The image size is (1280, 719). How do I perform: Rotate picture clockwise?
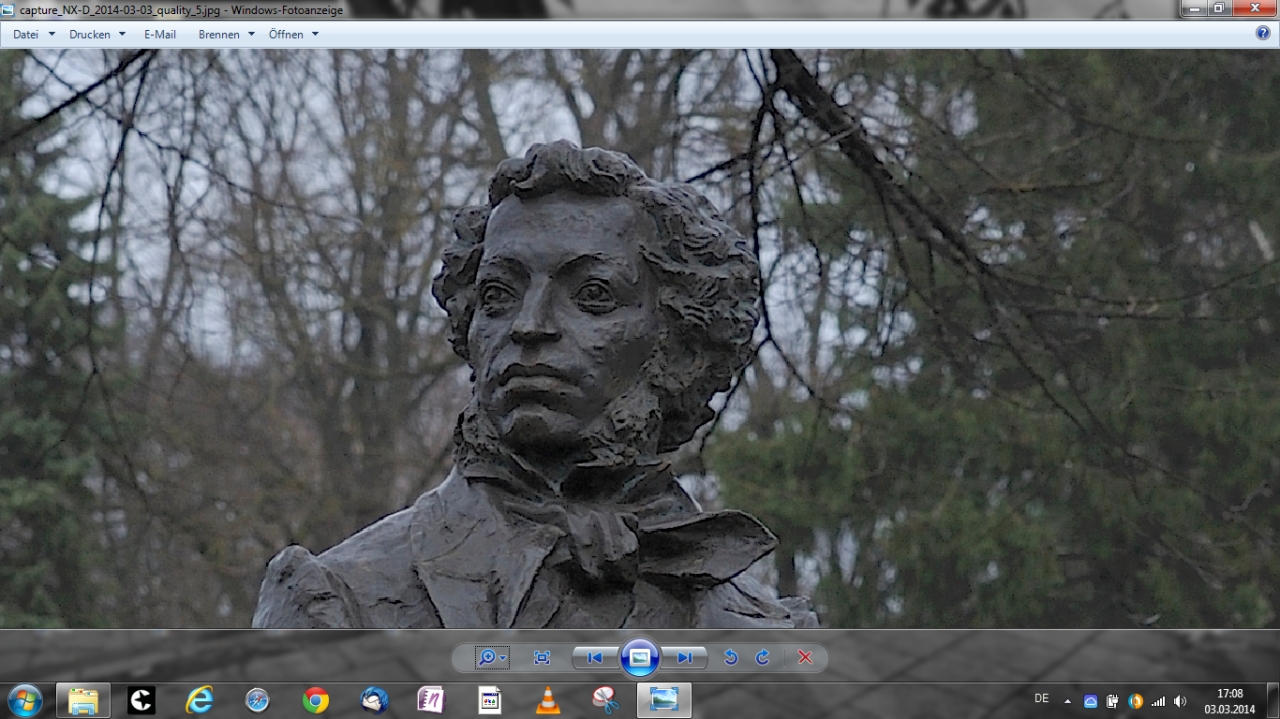point(762,657)
